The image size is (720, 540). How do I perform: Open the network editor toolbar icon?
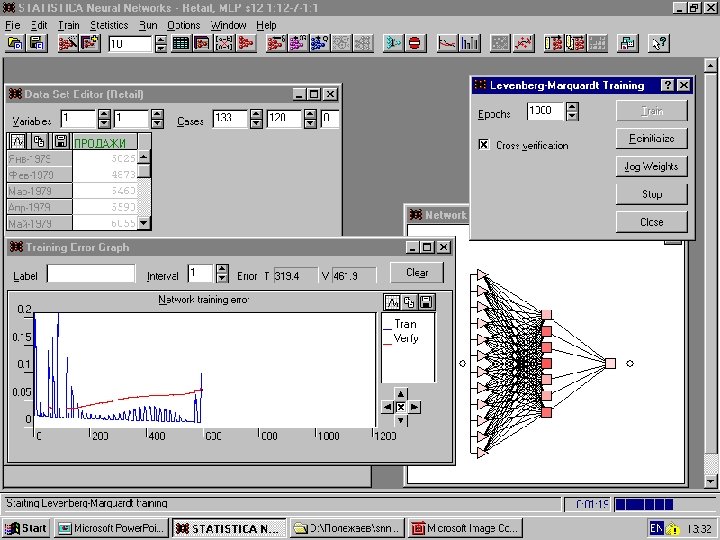click(202, 44)
